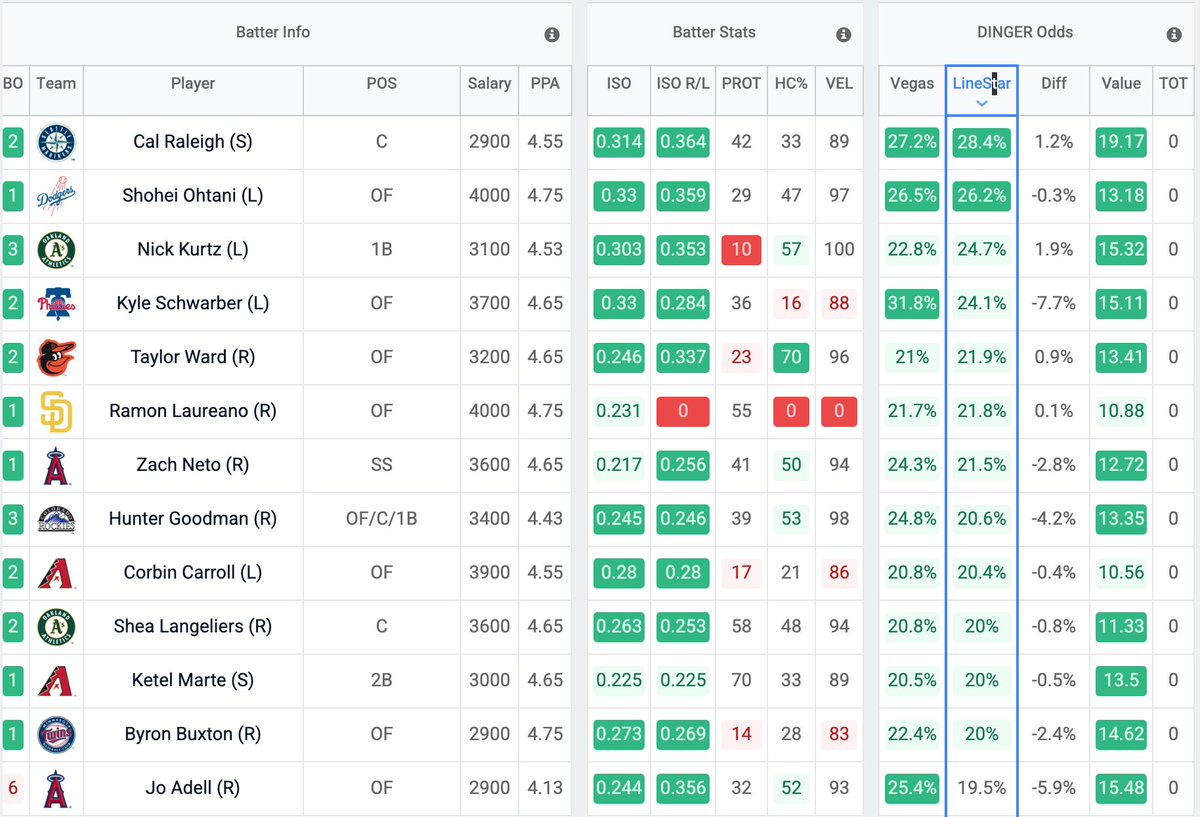Screen dimensions: 1200x817
Task: Click the DINGER Odds info icon
Action: (1173, 32)
